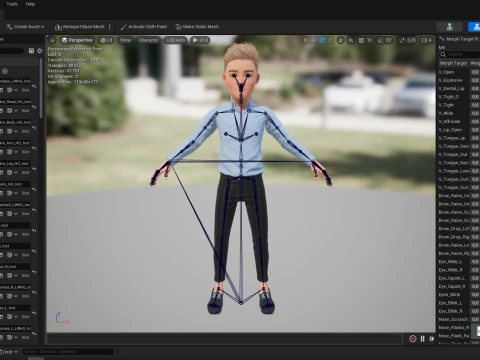The width and height of the screenshot is (480, 360).
Task: Click the Morph Target column header
Action: pyautogui.click(x=453, y=63)
